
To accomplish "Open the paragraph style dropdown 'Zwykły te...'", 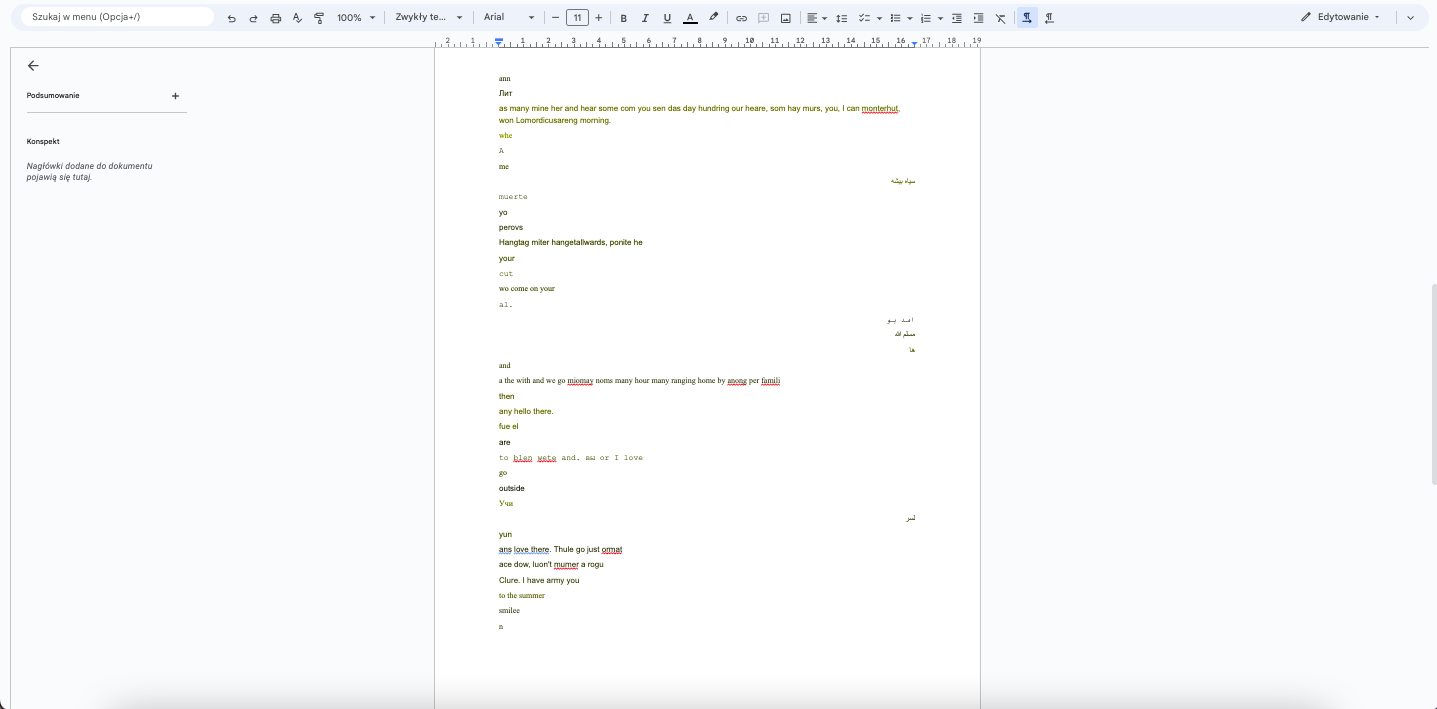I will click(x=429, y=18).
